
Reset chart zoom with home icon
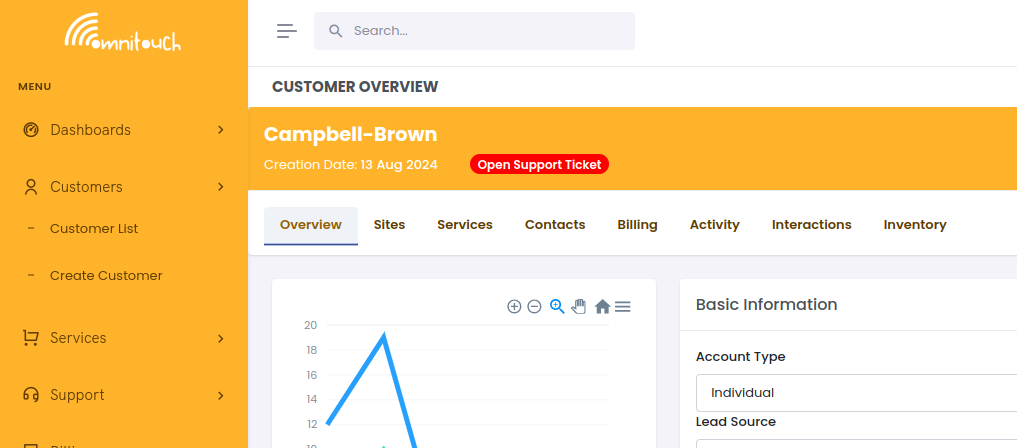click(x=602, y=307)
